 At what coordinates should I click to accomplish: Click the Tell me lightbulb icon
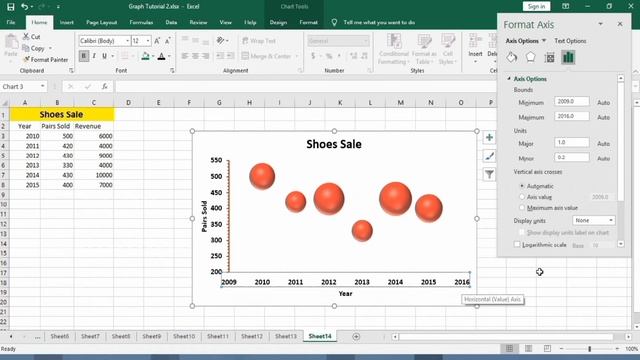coord(334,22)
